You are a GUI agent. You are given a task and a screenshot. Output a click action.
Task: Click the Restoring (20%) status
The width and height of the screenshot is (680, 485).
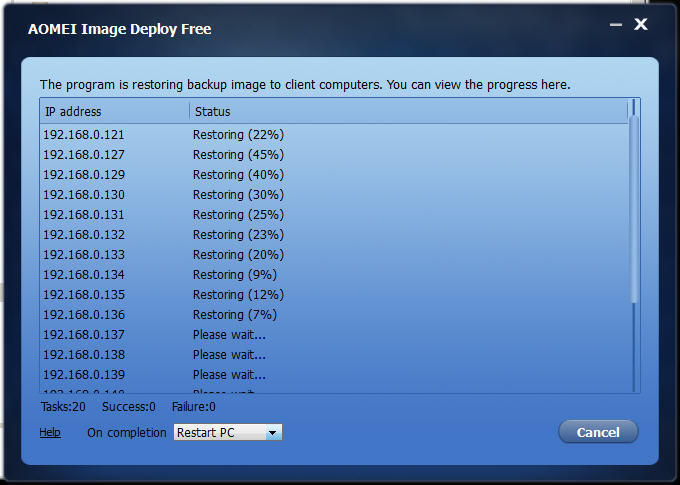[x=238, y=255]
